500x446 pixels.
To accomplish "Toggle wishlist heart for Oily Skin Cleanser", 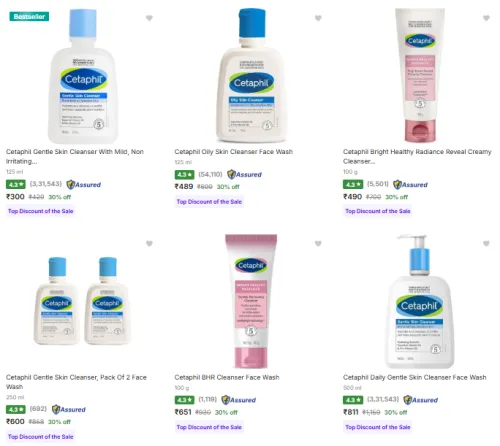I will point(318,18).
